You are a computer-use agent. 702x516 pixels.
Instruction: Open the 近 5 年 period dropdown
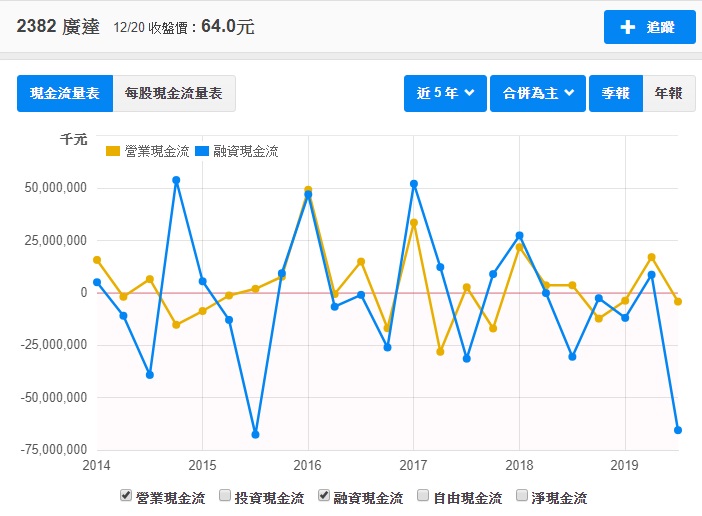point(445,94)
